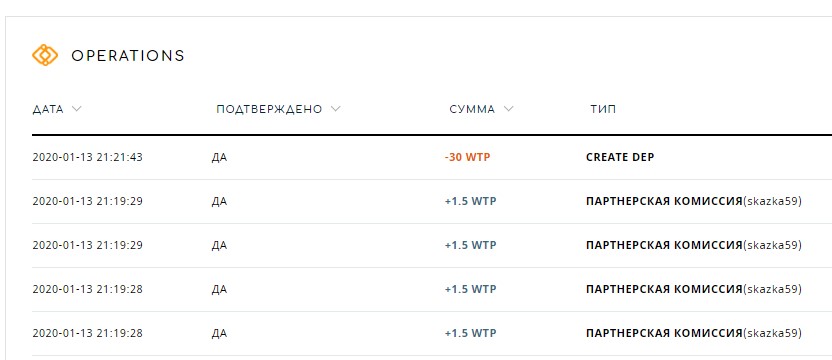Screen dimensions: 832x360
Task: Select the timestamp directly beneath 21:21:43
Action: click(88, 202)
